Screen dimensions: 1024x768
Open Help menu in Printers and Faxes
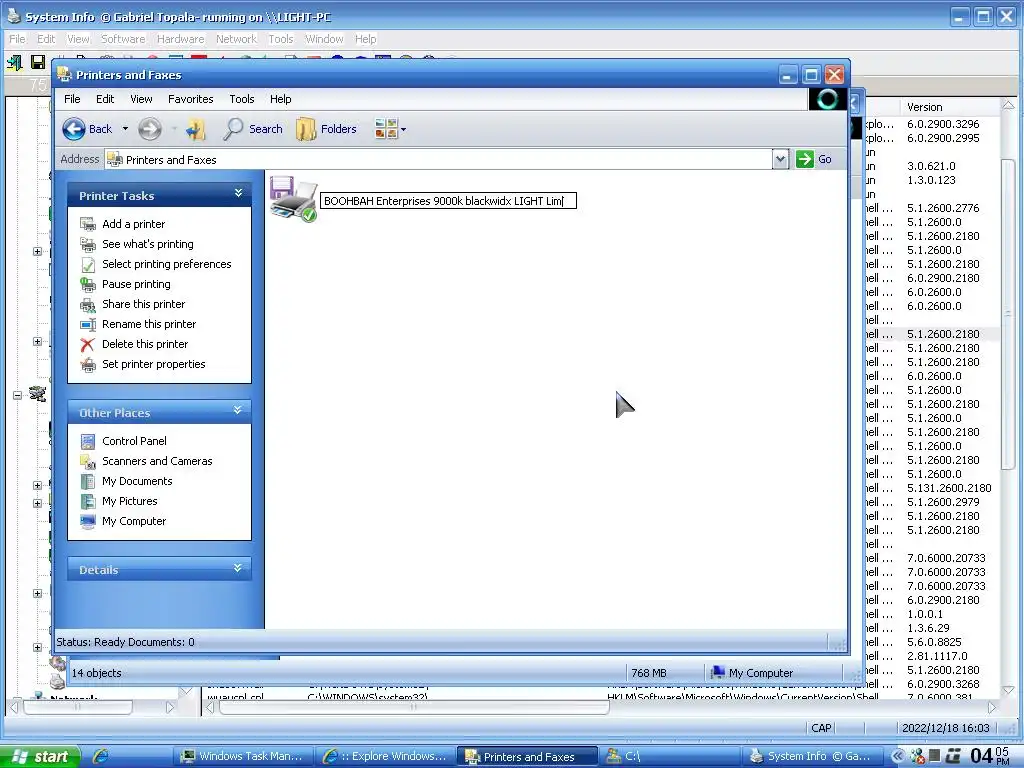click(x=281, y=99)
